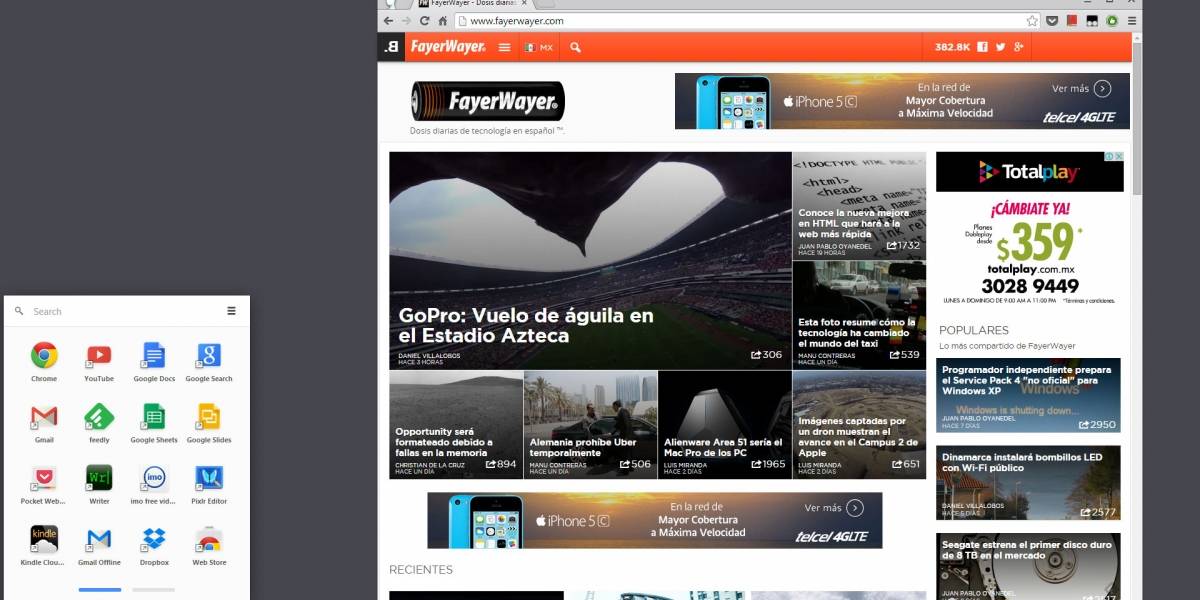Image resolution: width=1200 pixels, height=600 pixels.
Task: Open FayerWayer Twitter icon
Action: point(1001,47)
